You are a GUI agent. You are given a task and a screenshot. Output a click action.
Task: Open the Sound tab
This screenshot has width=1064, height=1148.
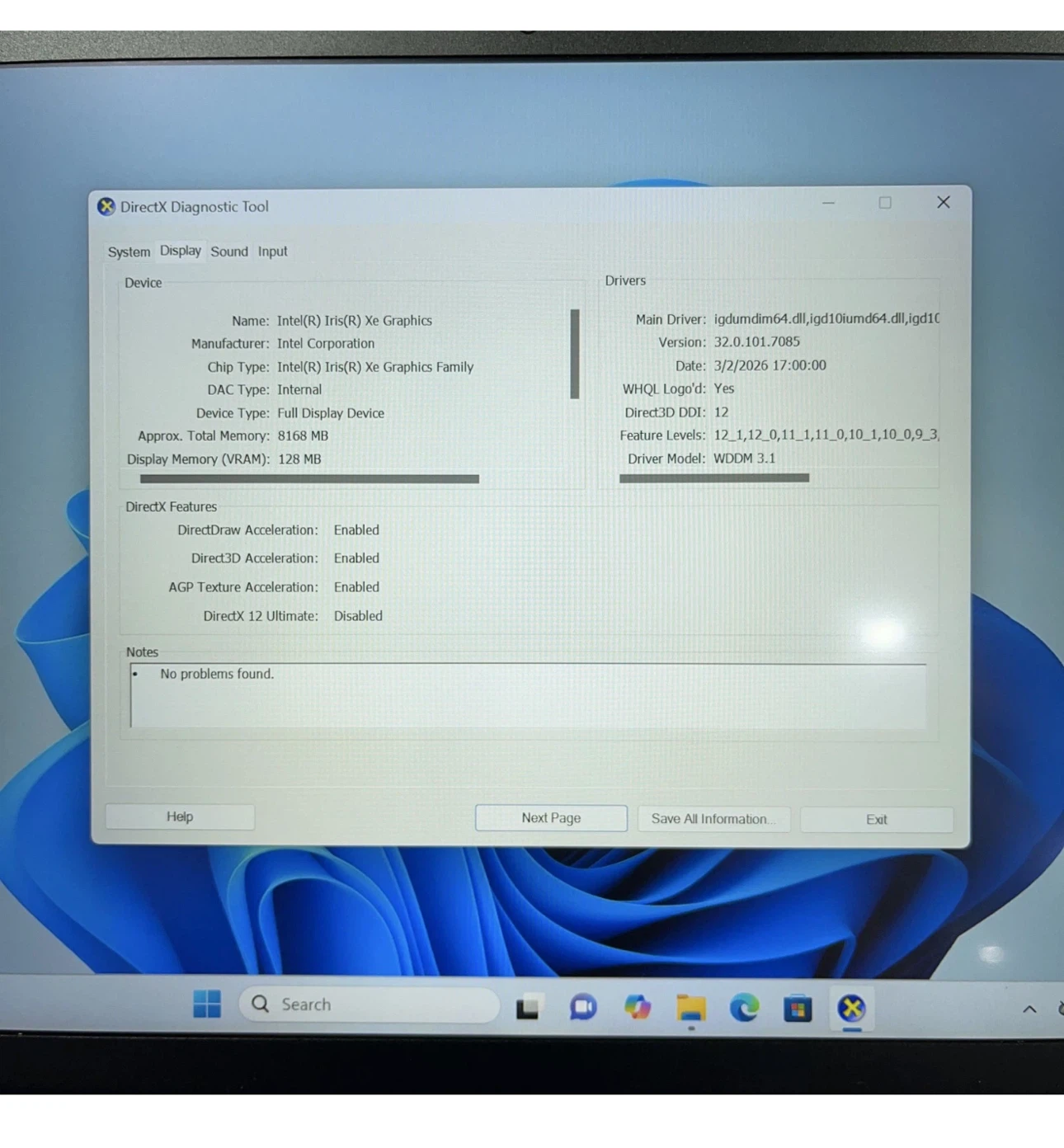point(229,252)
